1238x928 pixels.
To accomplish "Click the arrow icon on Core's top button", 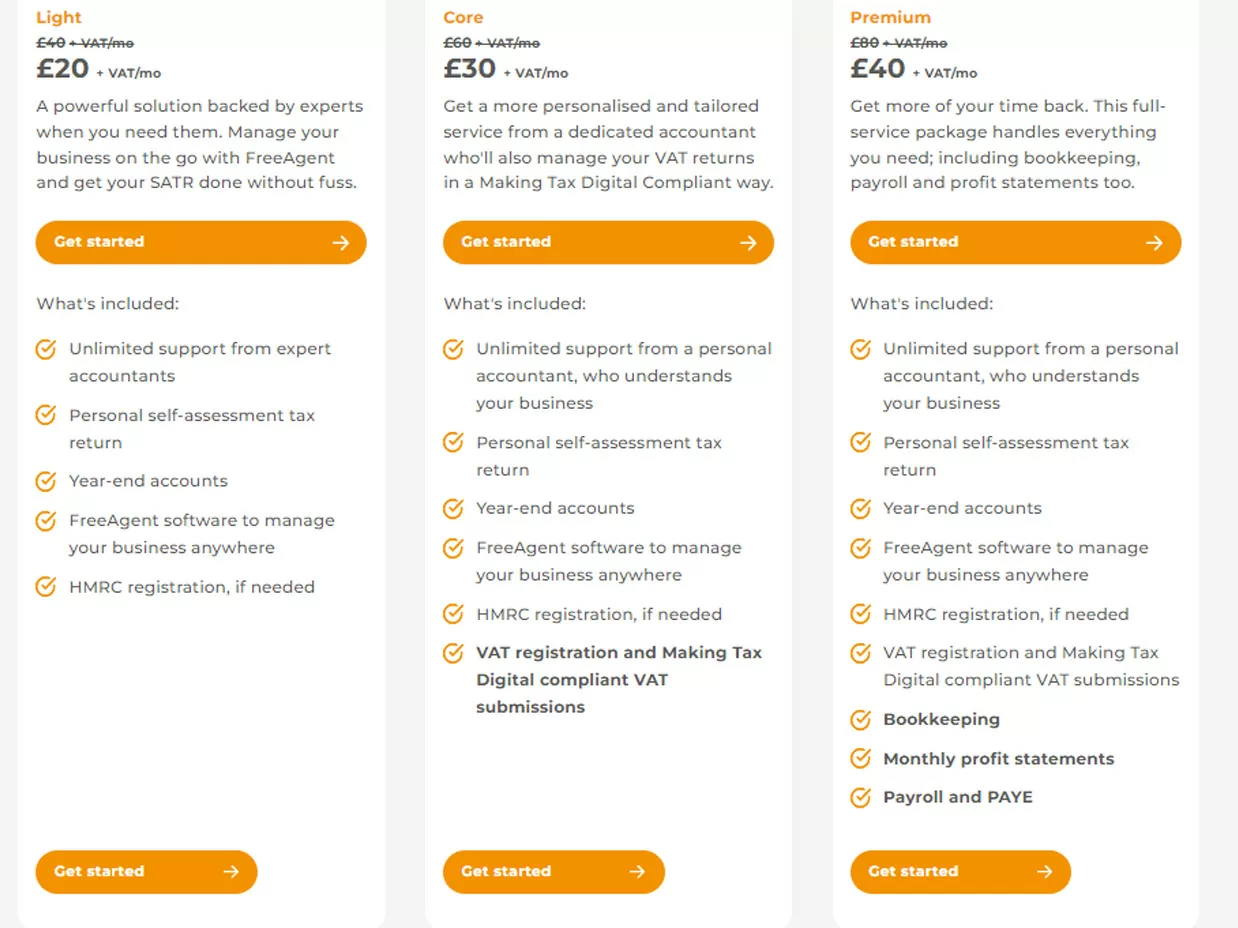I will coord(748,242).
